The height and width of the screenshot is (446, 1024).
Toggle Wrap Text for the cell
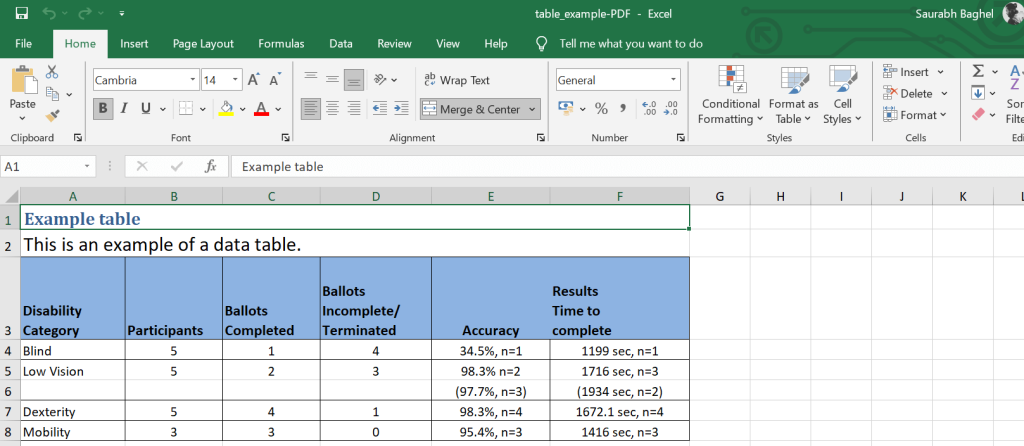click(456, 80)
